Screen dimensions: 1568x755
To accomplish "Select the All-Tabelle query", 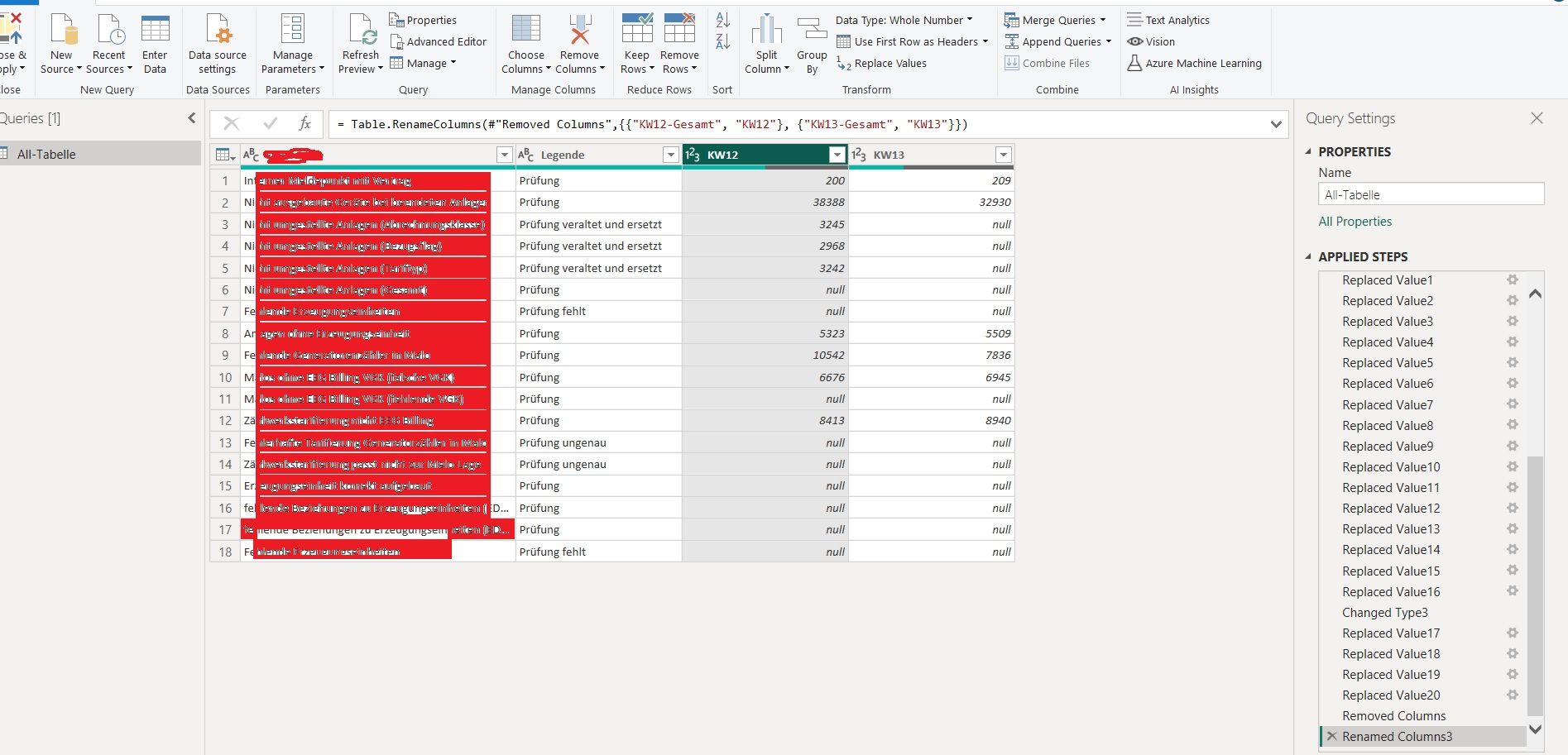I will pos(100,154).
